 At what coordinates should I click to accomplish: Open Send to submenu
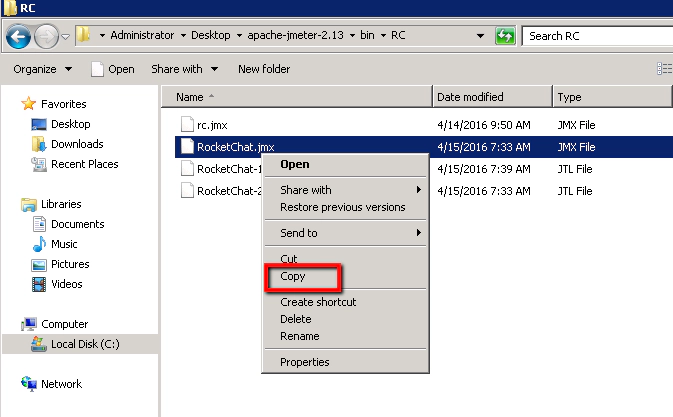(346, 233)
